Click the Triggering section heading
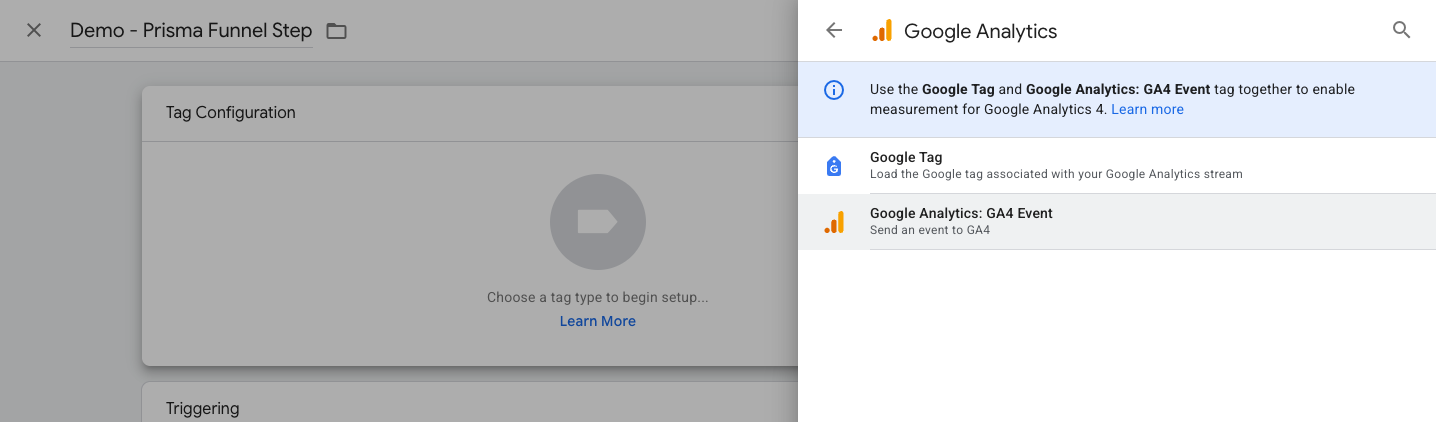Image resolution: width=1436 pixels, height=422 pixels. point(203,408)
